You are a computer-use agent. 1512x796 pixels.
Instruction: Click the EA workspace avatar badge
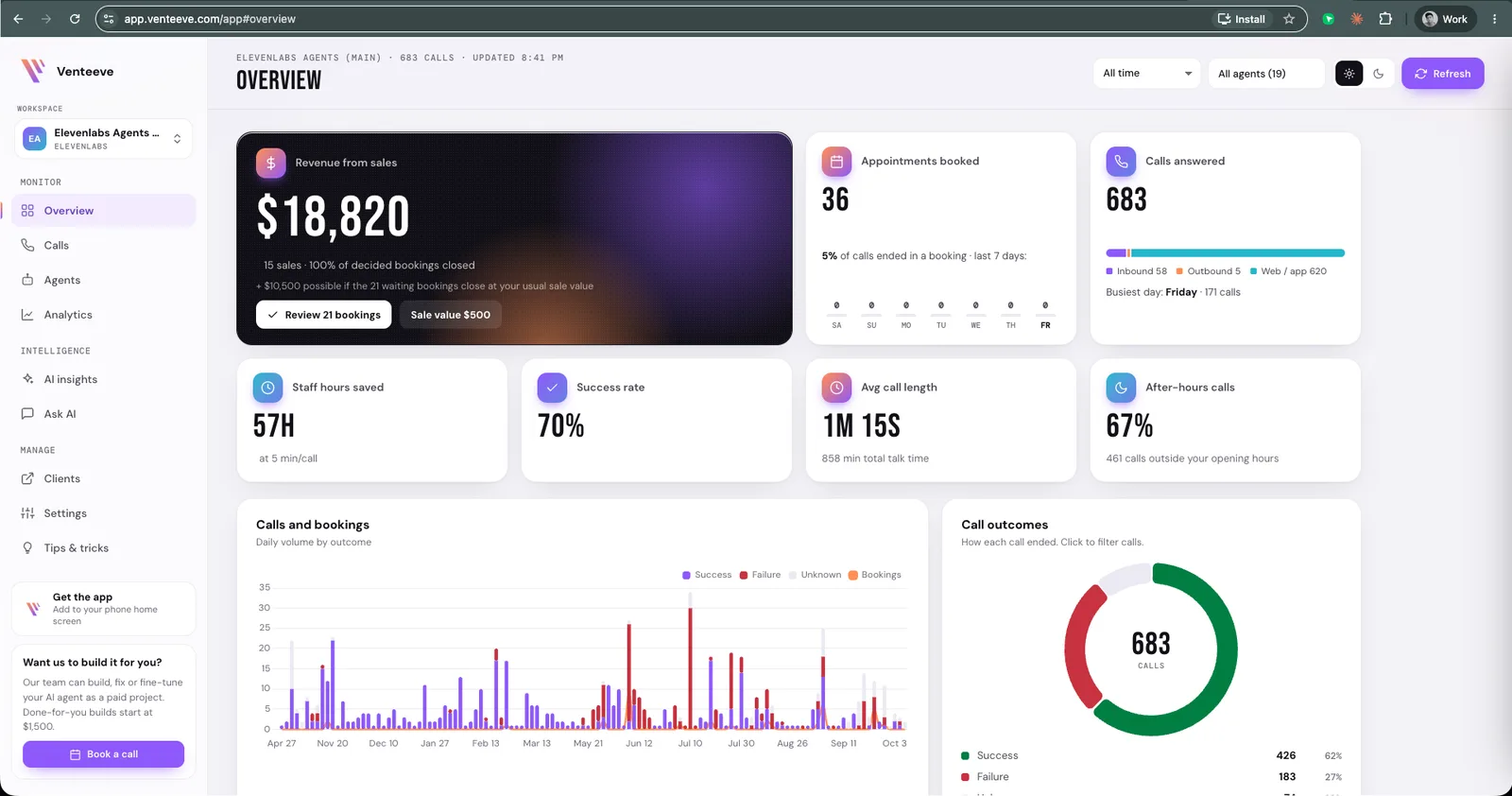(34, 139)
